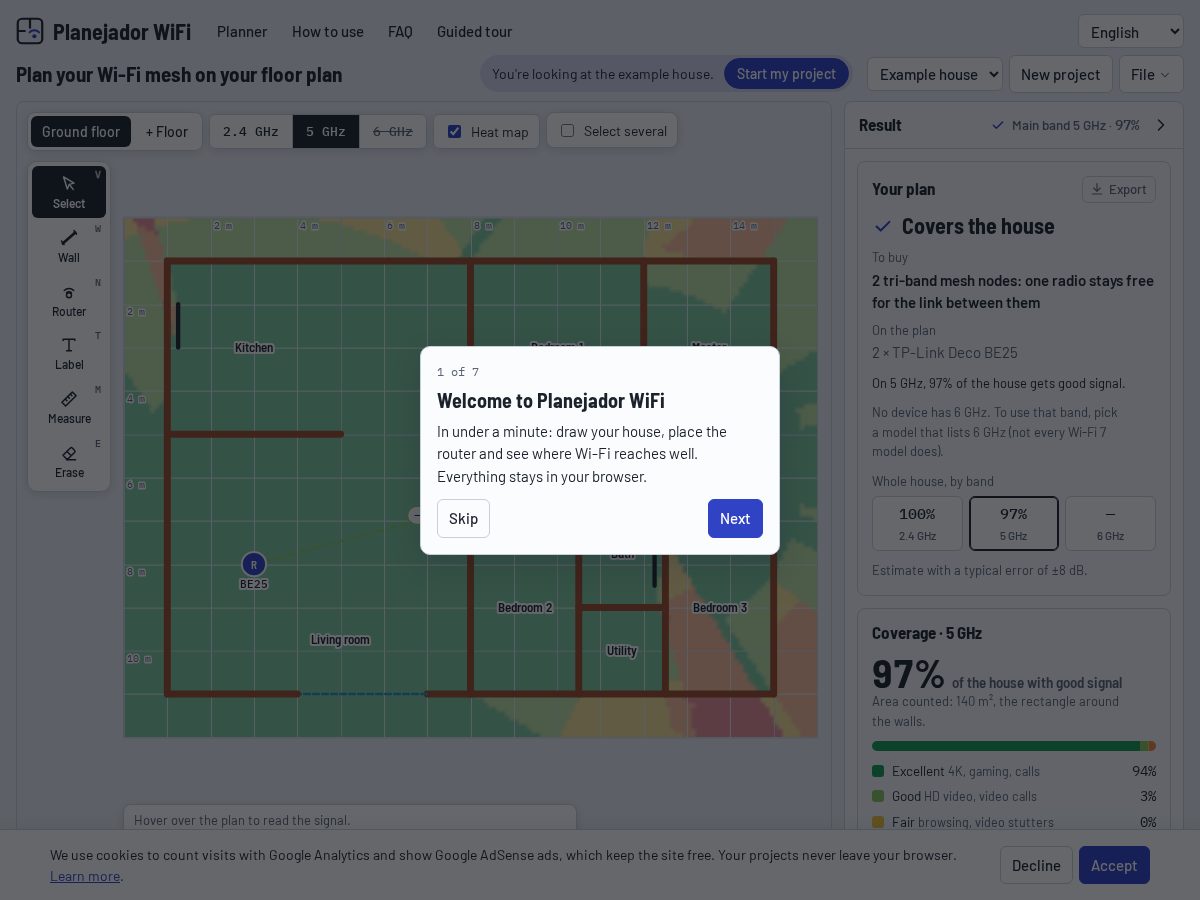Export the plan

(1119, 189)
